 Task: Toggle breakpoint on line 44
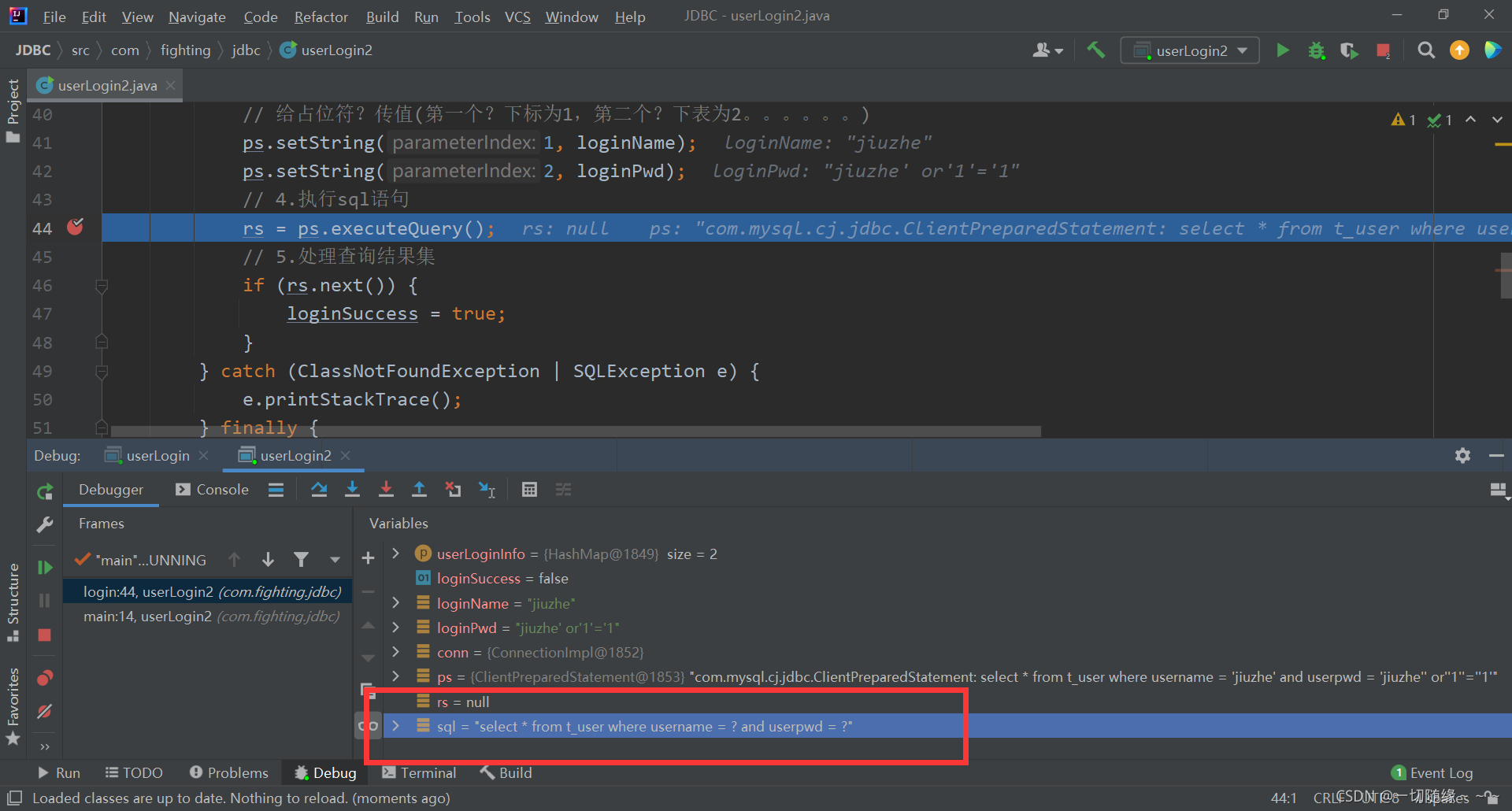coord(75,228)
